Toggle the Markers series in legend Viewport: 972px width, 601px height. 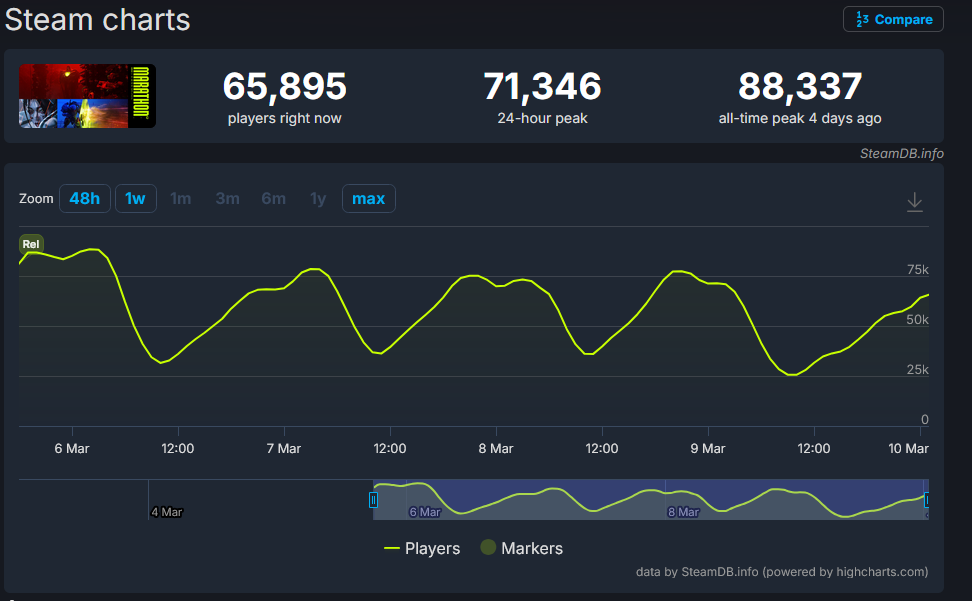click(521, 548)
